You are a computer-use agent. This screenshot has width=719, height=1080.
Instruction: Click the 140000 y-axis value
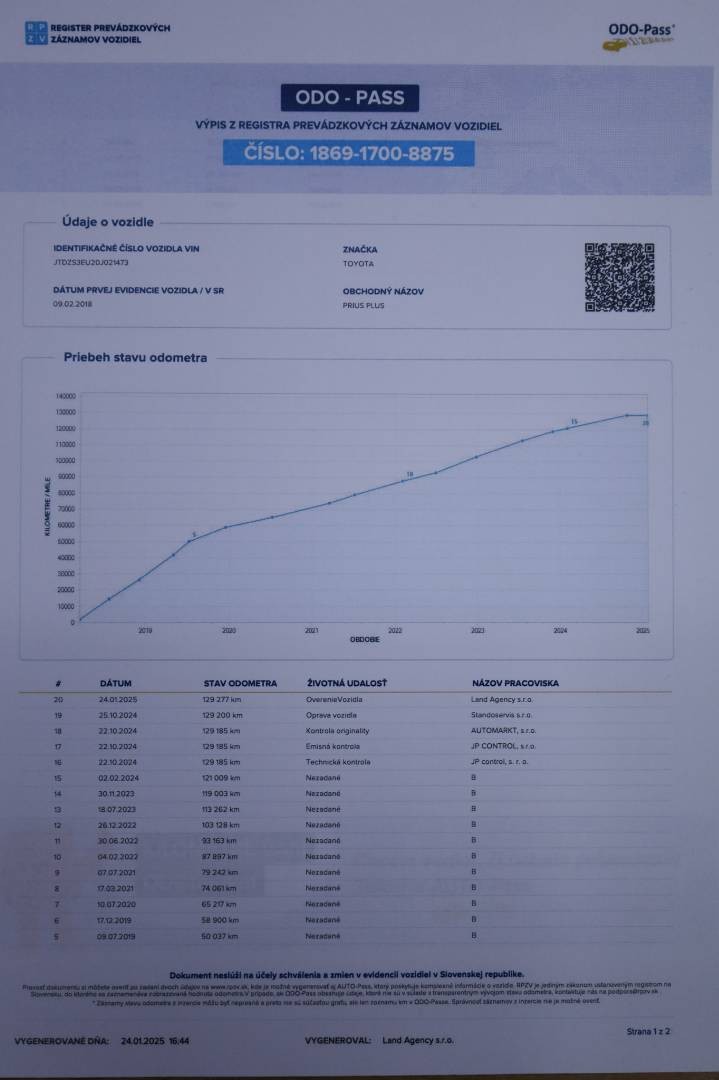(x=65, y=396)
